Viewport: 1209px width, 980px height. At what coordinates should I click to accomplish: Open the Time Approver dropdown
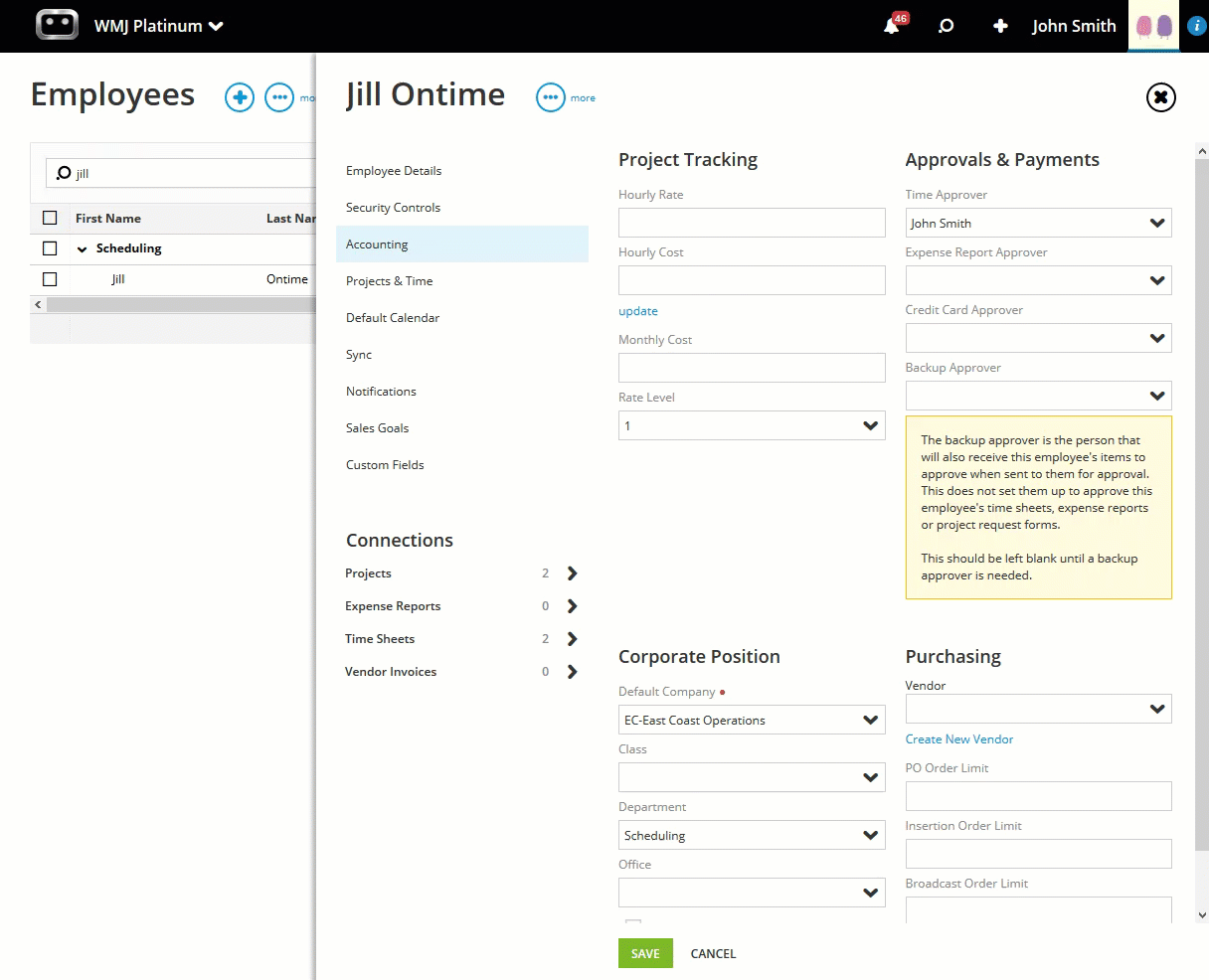(x=1038, y=223)
